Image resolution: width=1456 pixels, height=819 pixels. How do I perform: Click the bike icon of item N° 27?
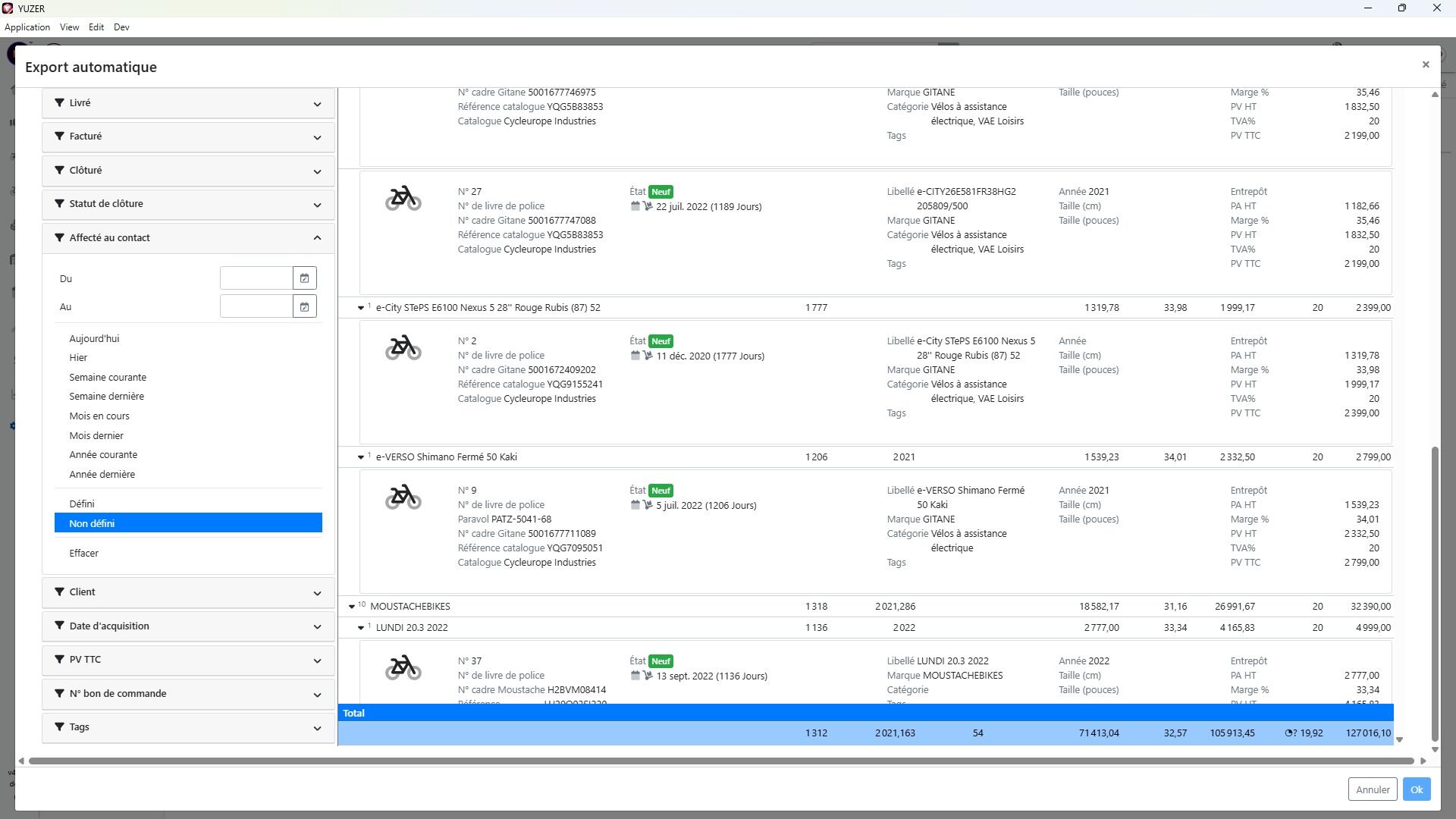click(403, 199)
